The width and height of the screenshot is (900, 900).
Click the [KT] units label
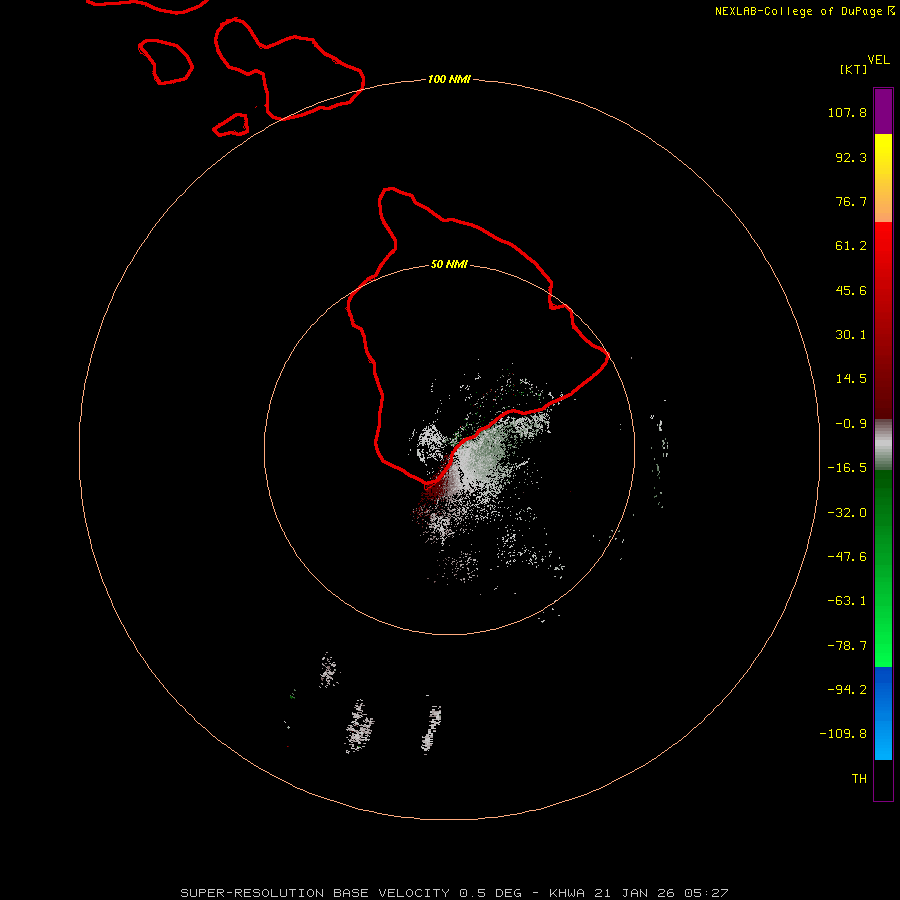[x=854, y=69]
